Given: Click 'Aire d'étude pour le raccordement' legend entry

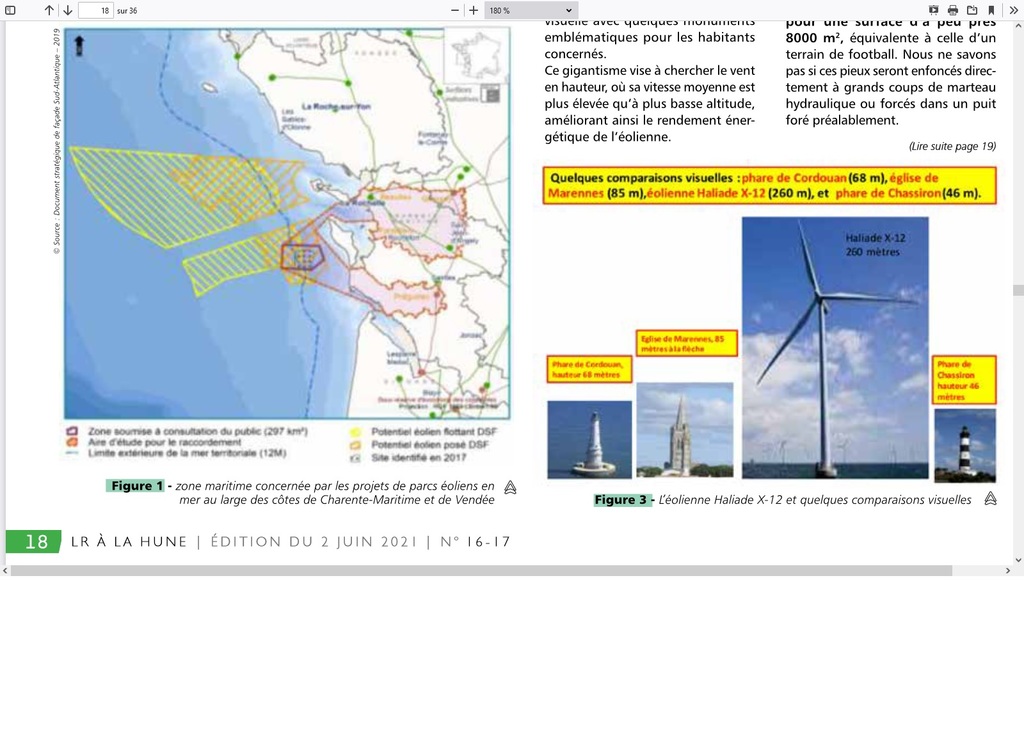Looking at the screenshot, I should 165,442.
